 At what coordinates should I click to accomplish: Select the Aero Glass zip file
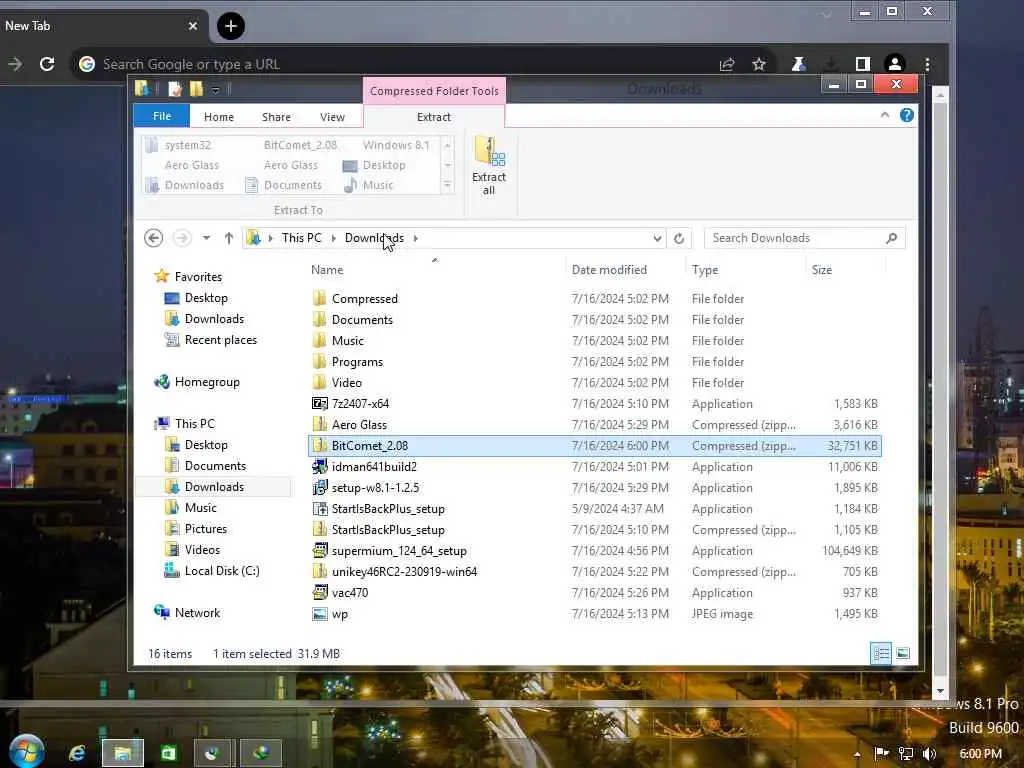click(x=594, y=424)
